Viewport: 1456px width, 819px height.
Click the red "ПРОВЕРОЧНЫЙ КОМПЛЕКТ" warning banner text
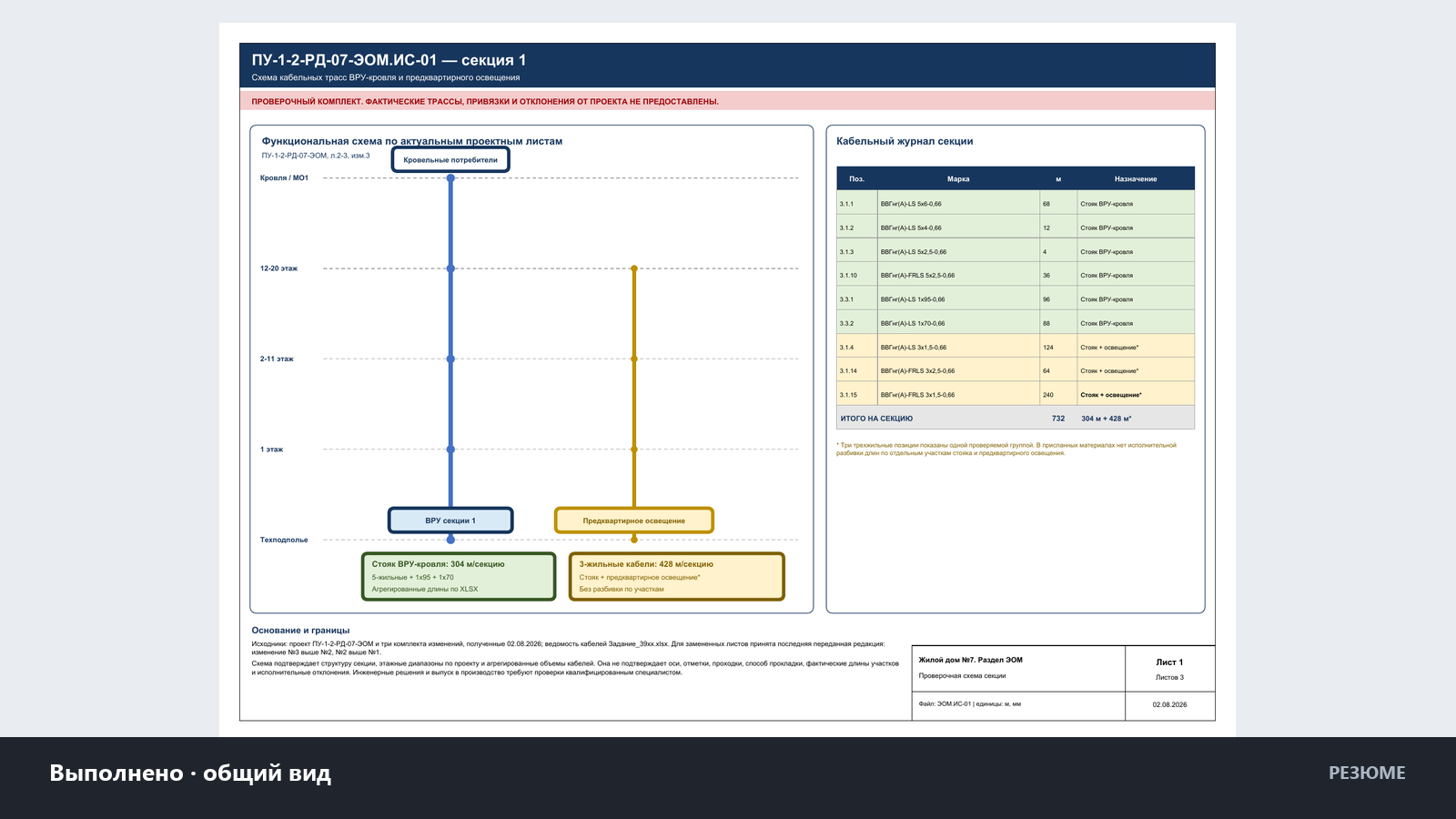[485, 101]
